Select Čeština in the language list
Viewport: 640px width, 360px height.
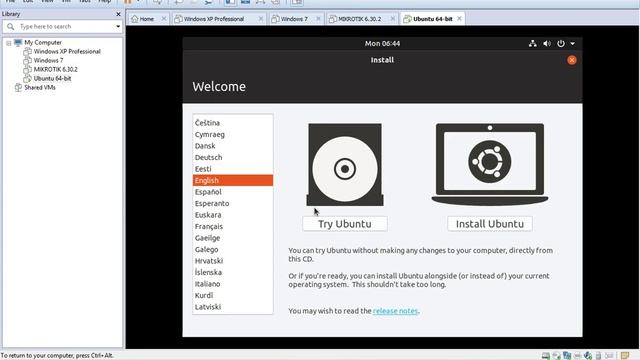point(233,123)
